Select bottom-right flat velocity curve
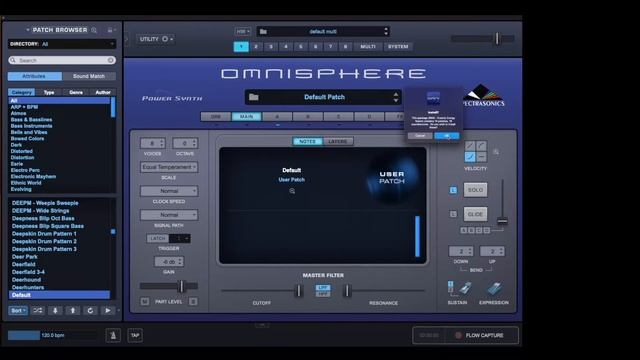This screenshot has height=360, width=640. [x=481, y=157]
